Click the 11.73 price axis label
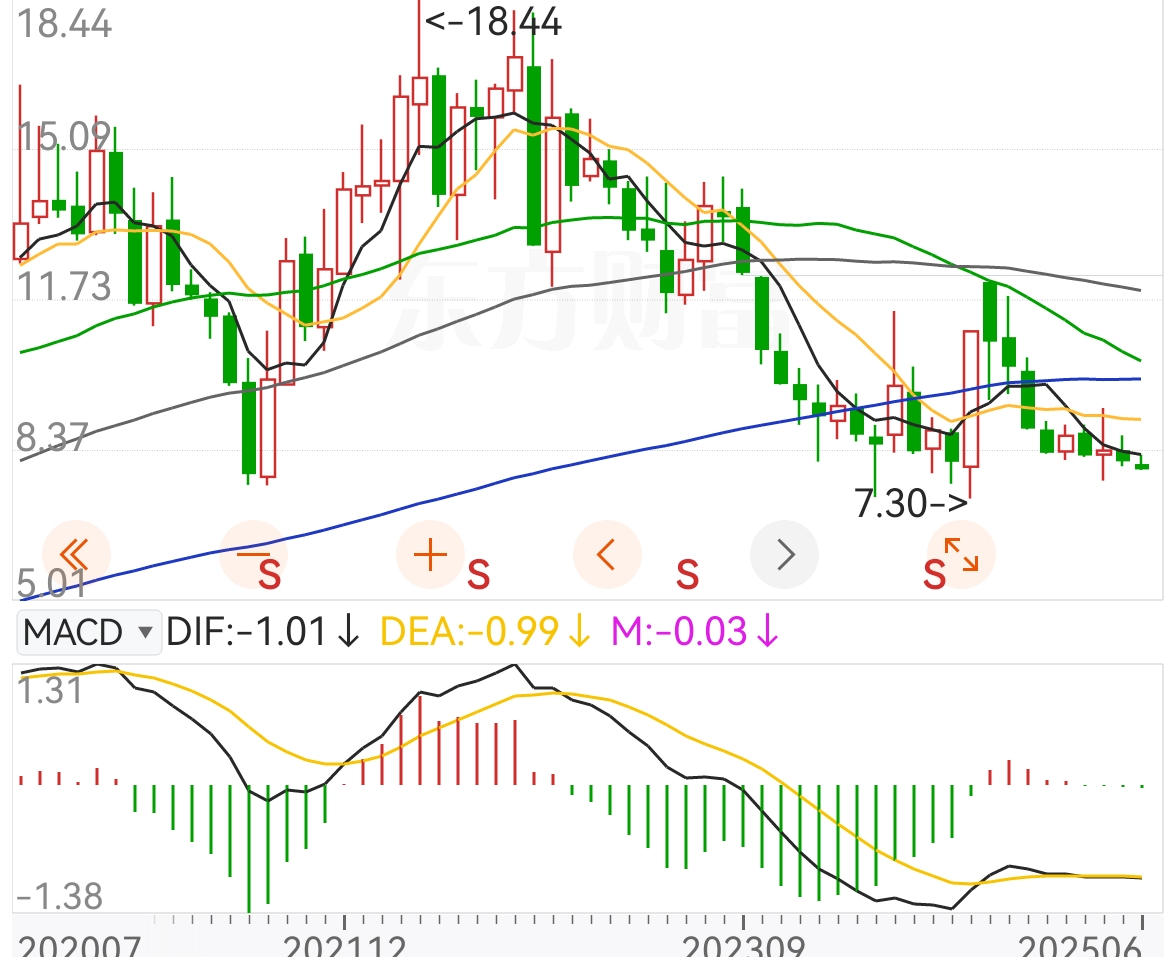The height and width of the screenshot is (957, 1175). pyautogui.click(x=64, y=287)
